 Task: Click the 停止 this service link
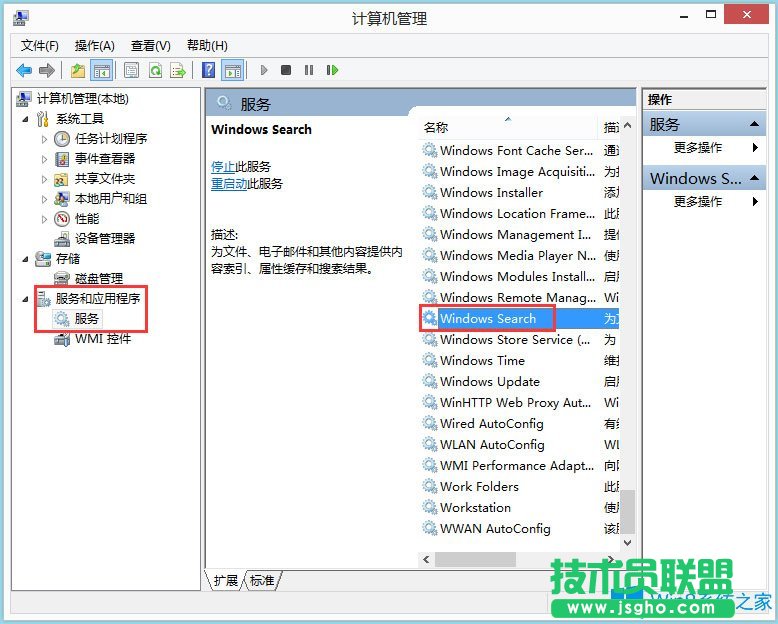click(223, 167)
